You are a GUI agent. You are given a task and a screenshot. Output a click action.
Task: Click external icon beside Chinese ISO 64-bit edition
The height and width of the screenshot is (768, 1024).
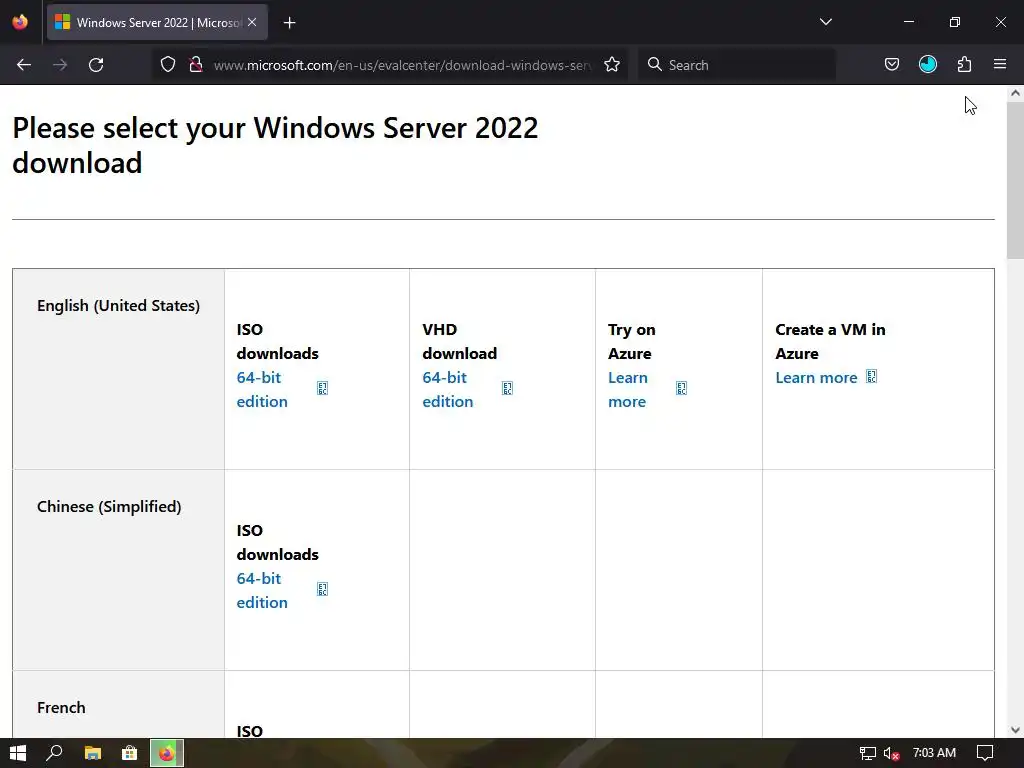(322, 589)
